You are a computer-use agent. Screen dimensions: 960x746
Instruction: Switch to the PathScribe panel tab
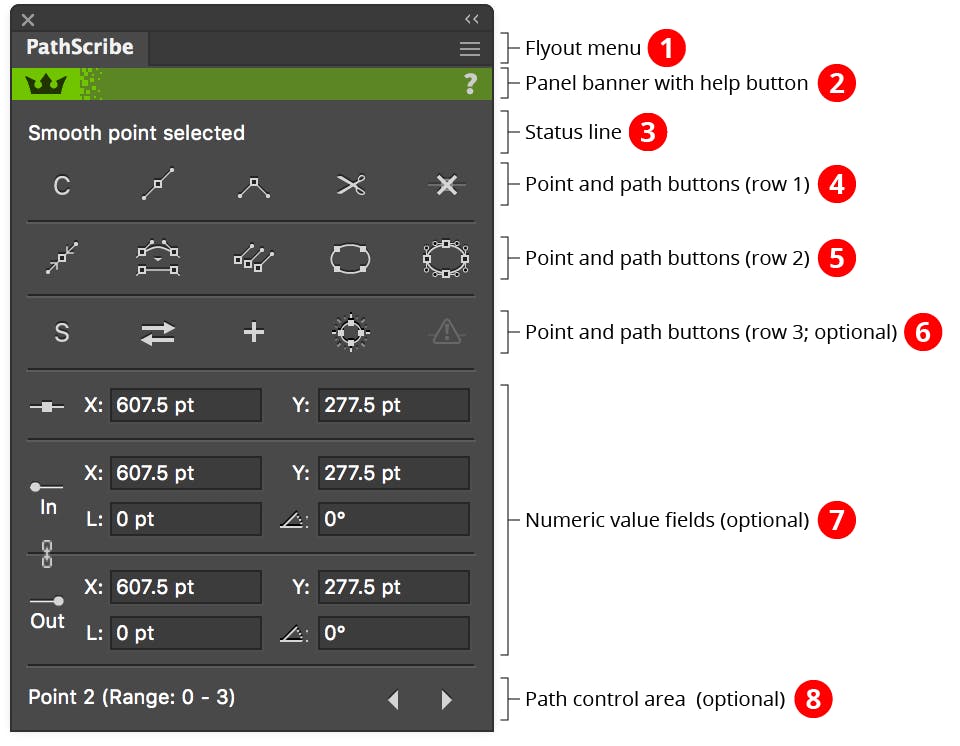pyautogui.click(x=80, y=47)
